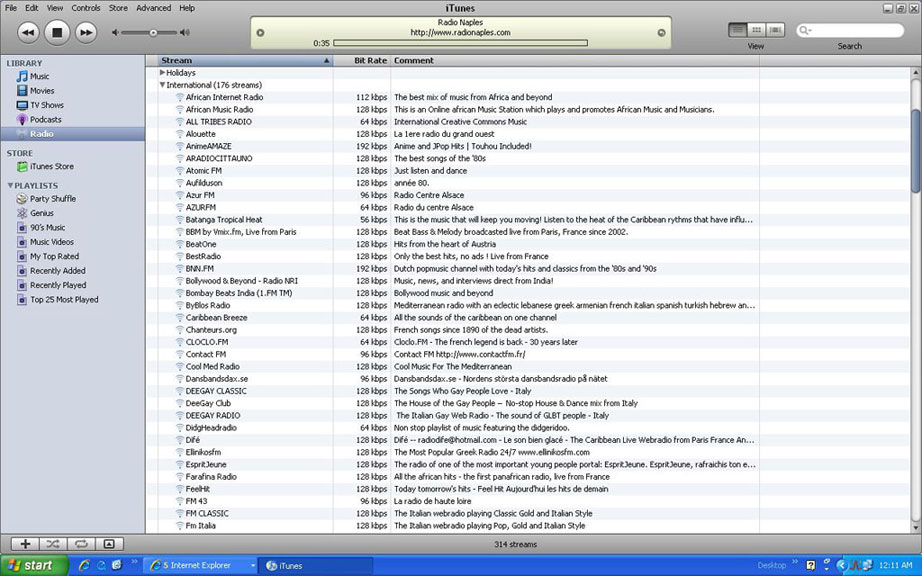This screenshot has width=922, height=576.
Task: Toggle repeat mode
Action: coord(81,544)
